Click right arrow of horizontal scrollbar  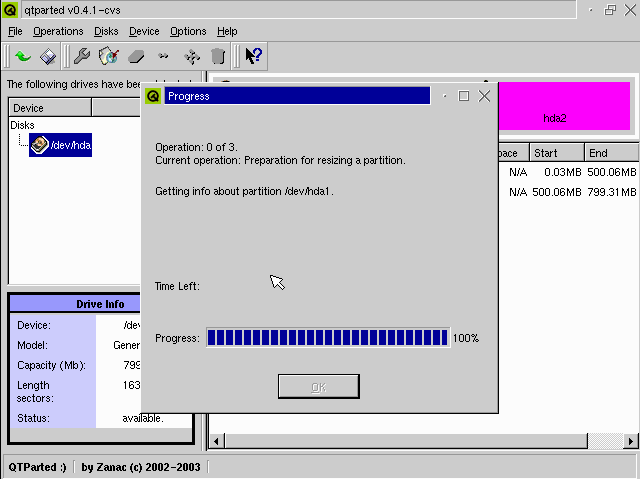[631, 441]
